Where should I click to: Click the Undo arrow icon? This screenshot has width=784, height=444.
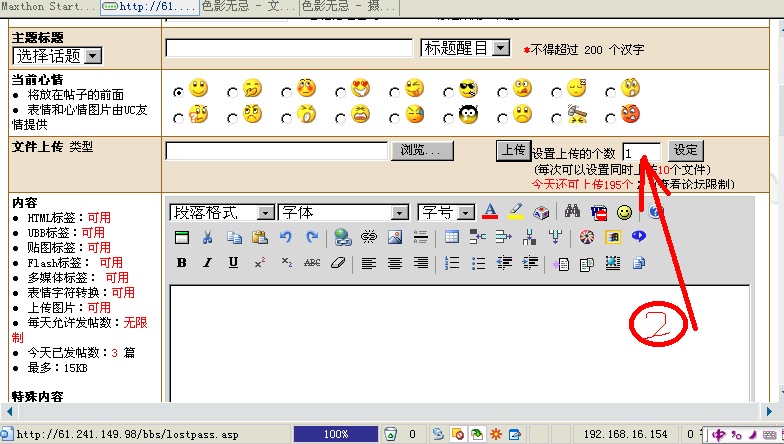click(x=286, y=238)
